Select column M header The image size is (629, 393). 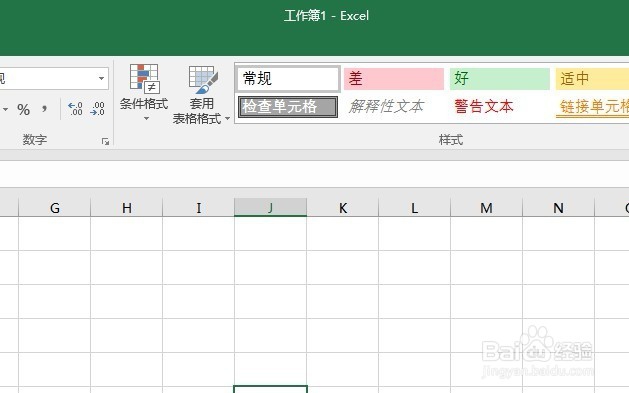pos(487,208)
